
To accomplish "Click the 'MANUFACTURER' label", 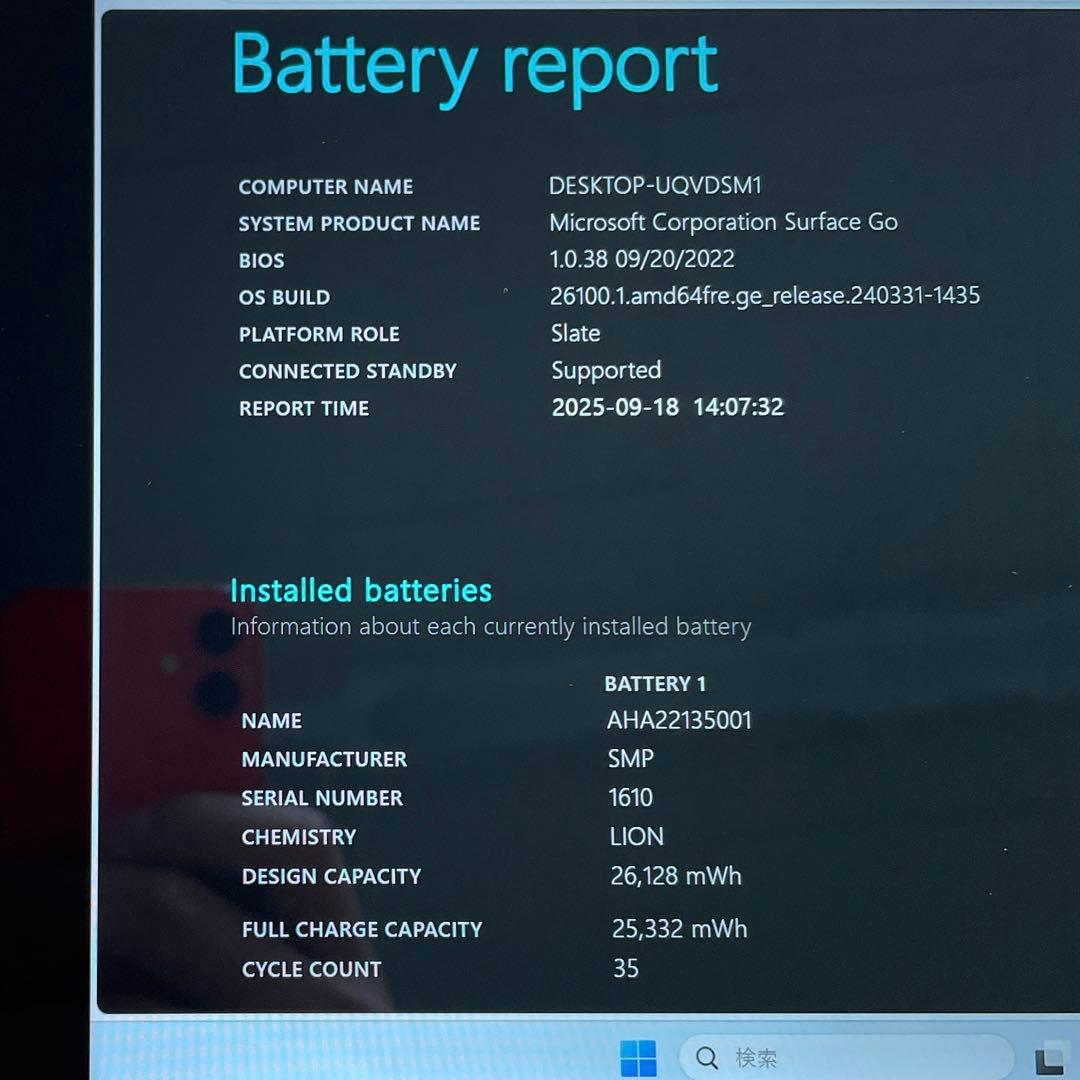I will pyautogui.click(x=324, y=760).
